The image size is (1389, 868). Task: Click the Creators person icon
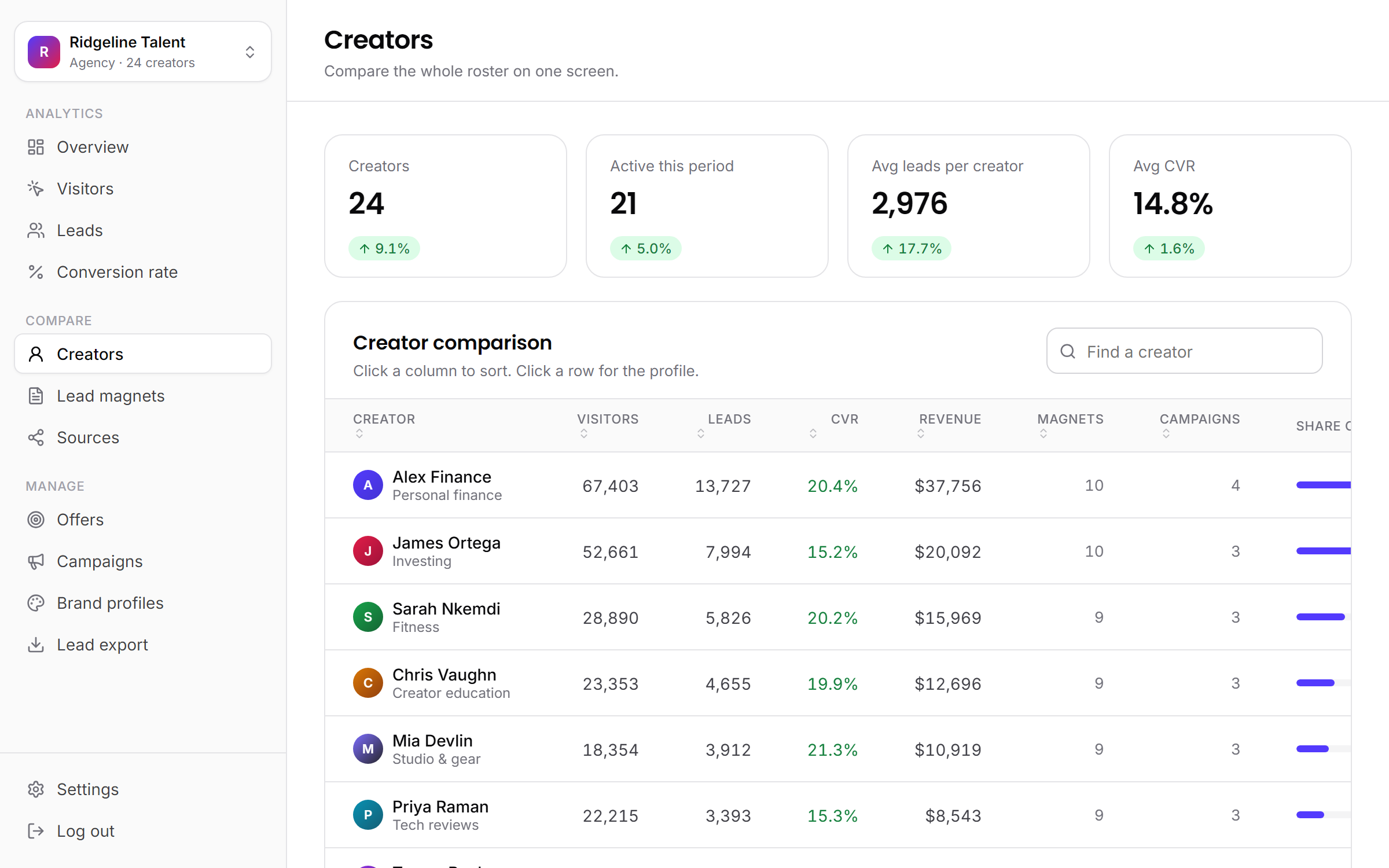pos(36,354)
